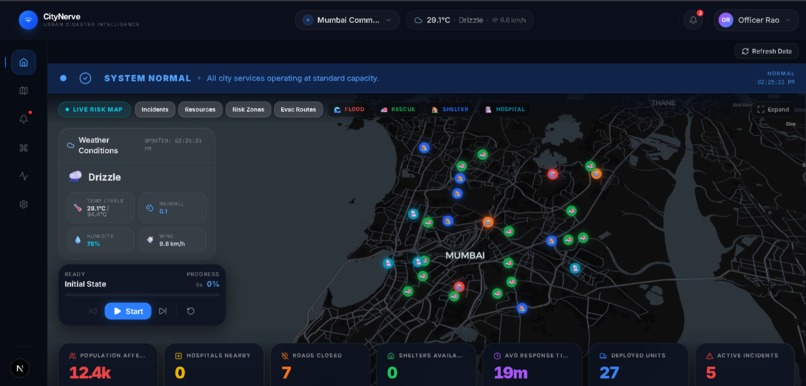Skip to the previous simulation step
This screenshot has width=806, height=386.
point(93,311)
